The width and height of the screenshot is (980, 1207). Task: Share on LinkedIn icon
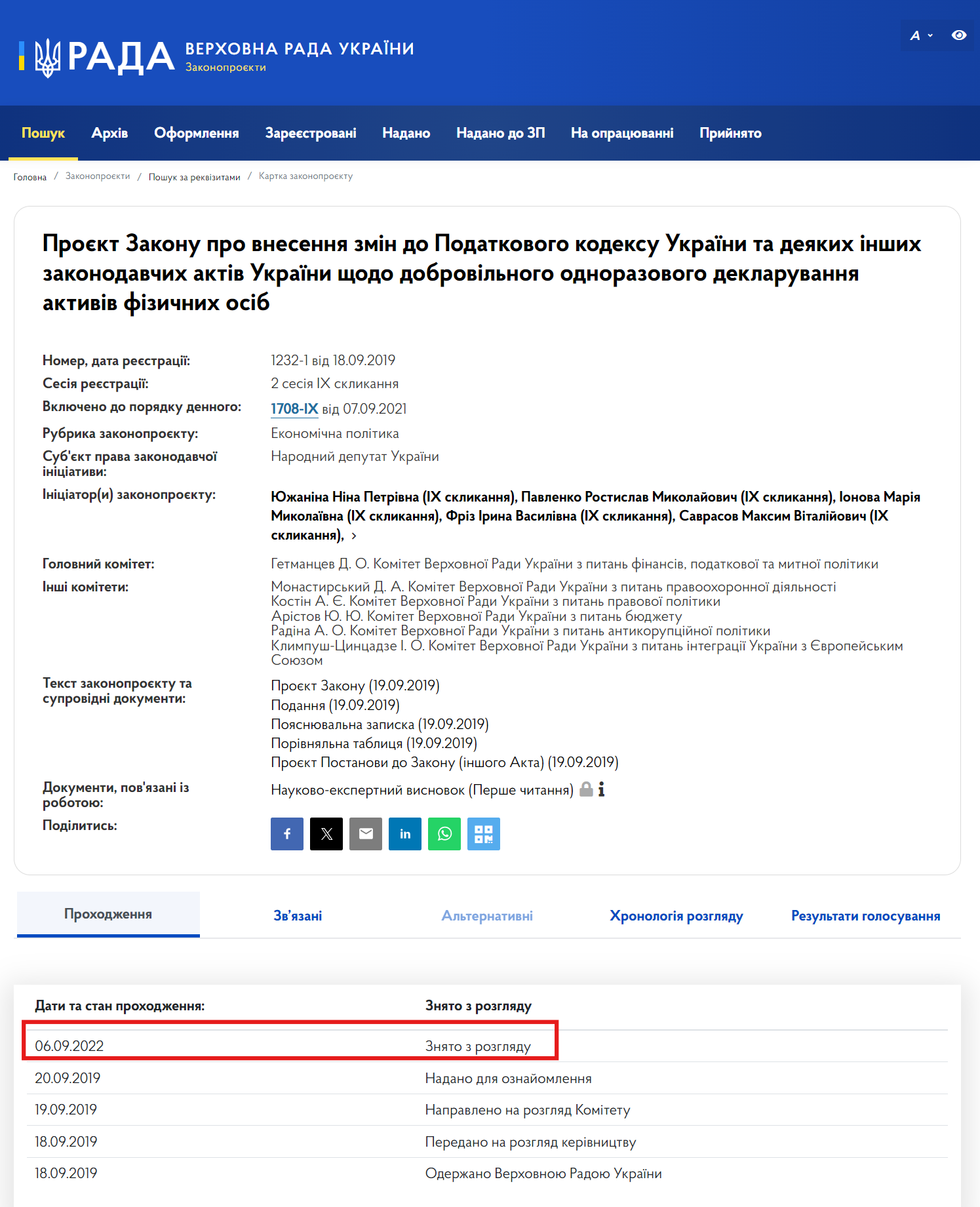pos(405,834)
